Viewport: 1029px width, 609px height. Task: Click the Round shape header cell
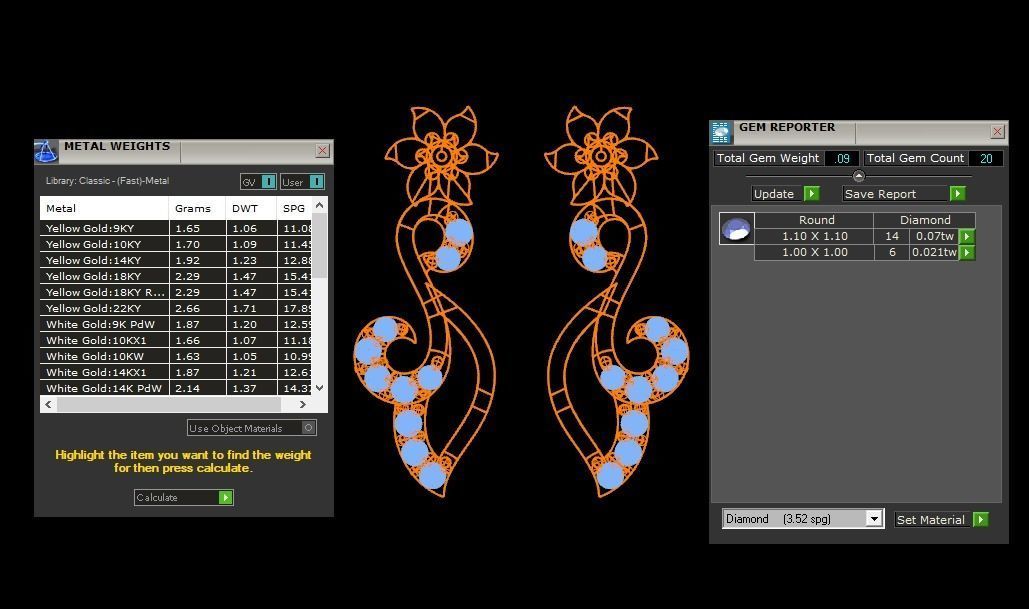(814, 220)
